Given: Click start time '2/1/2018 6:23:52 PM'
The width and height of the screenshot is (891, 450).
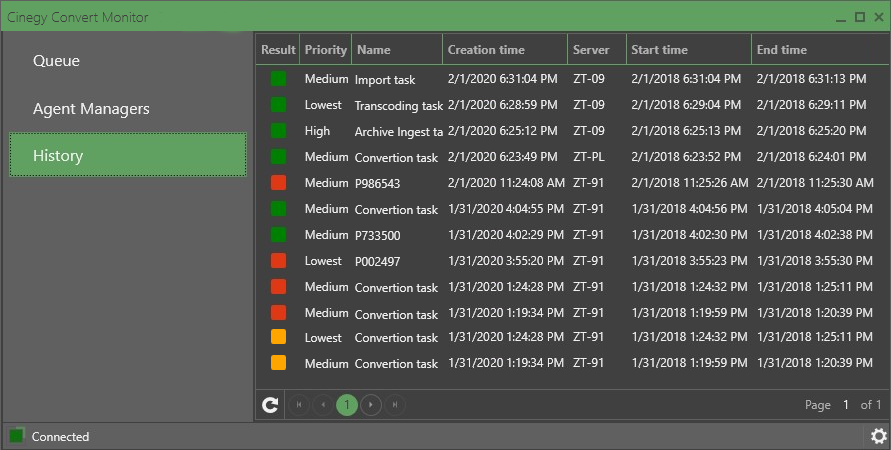Looking at the screenshot, I should [686, 156].
